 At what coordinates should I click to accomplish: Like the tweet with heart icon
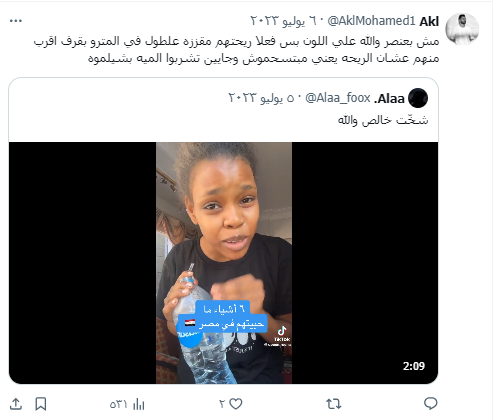[x=235, y=404]
